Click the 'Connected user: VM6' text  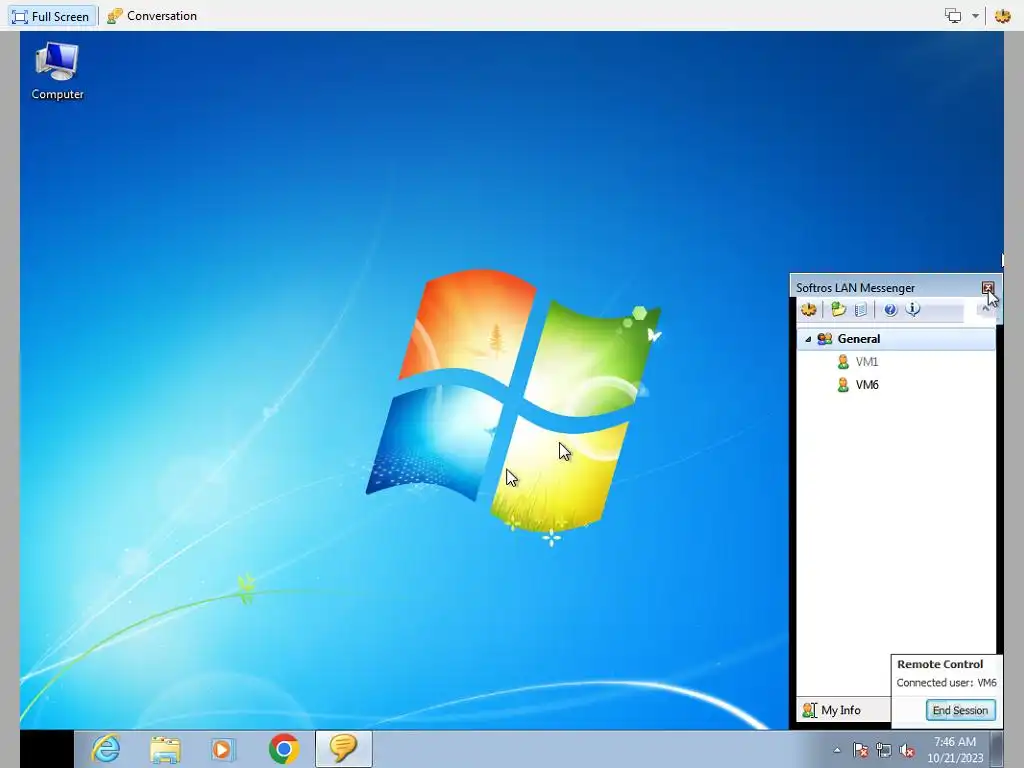946,682
